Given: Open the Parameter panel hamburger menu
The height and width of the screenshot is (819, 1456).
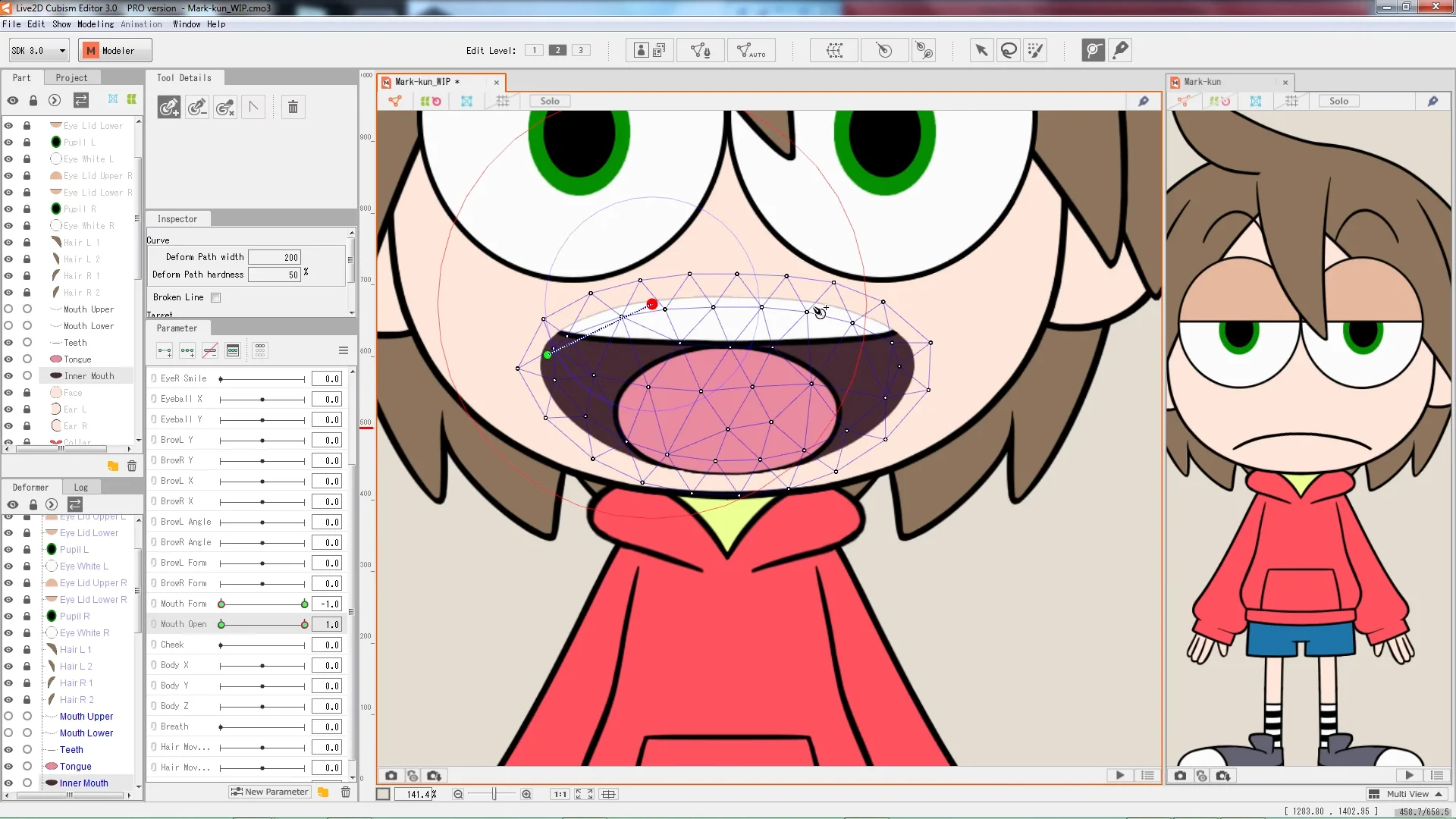Looking at the screenshot, I should coord(344,350).
